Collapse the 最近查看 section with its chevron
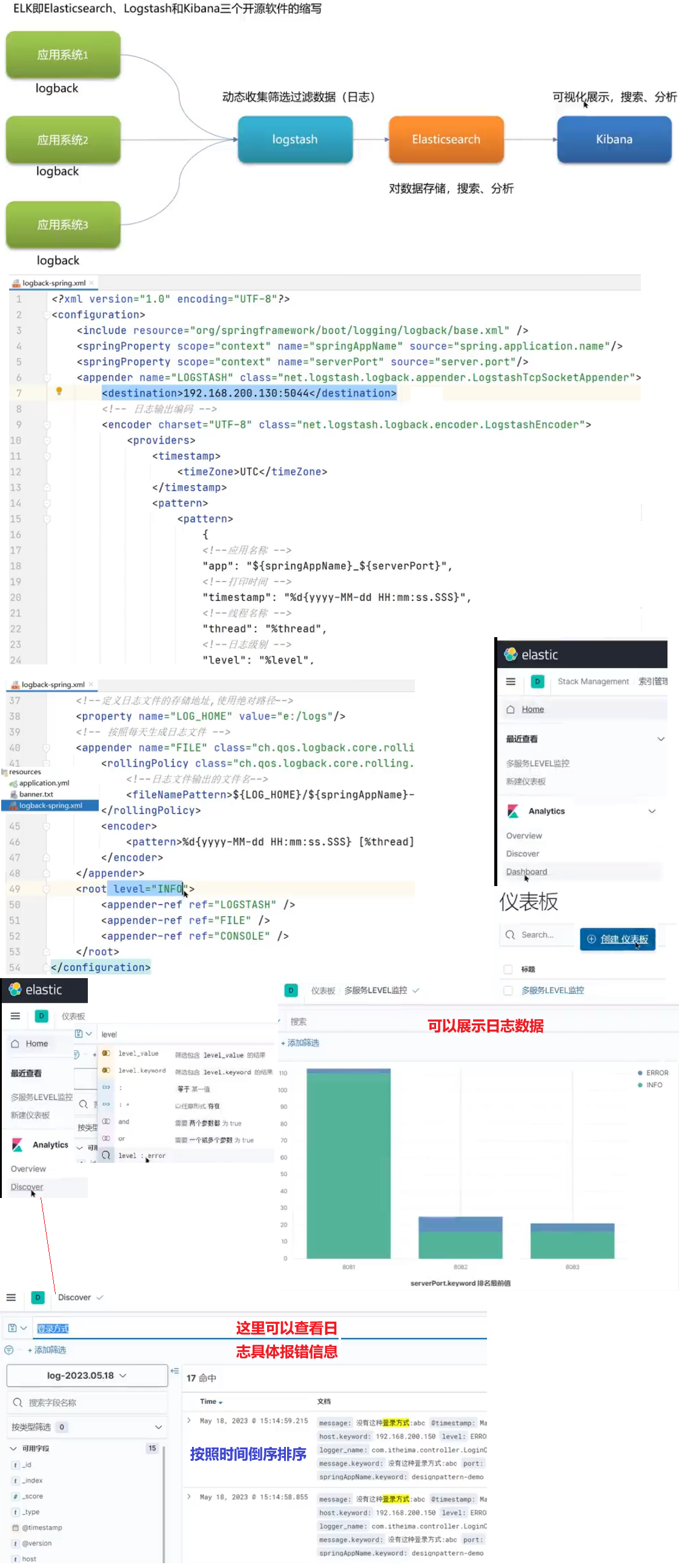Viewport: 679px width, 1568px height. pyautogui.click(x=661, y=738)
